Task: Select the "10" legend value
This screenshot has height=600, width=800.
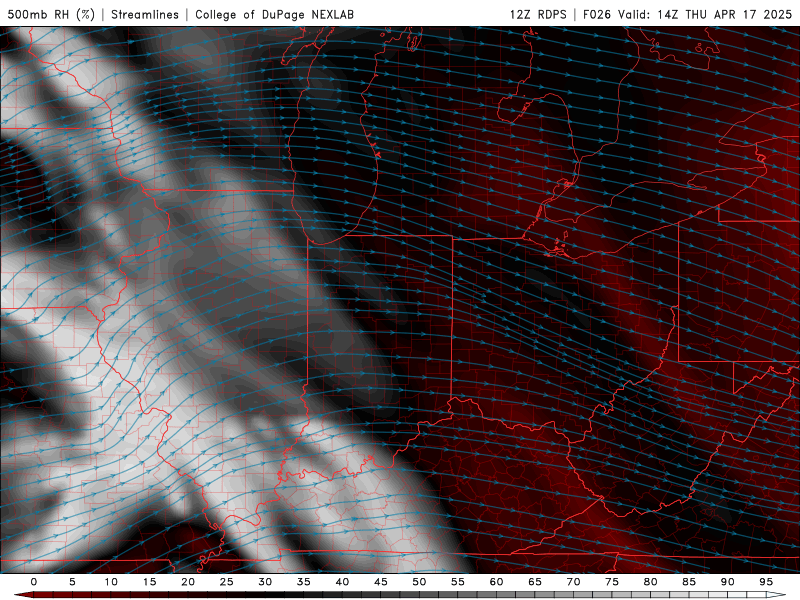Action: coord(111,582)
